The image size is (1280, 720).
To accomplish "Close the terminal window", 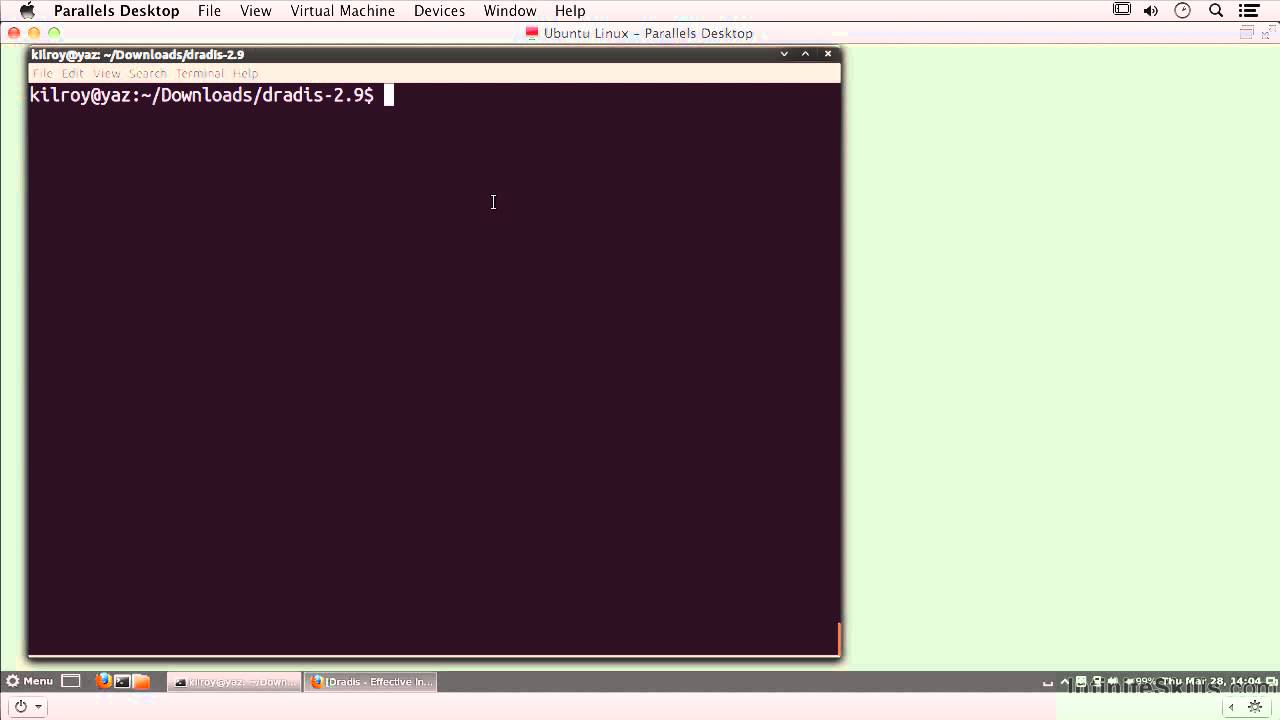I will [x=828, y=54].
